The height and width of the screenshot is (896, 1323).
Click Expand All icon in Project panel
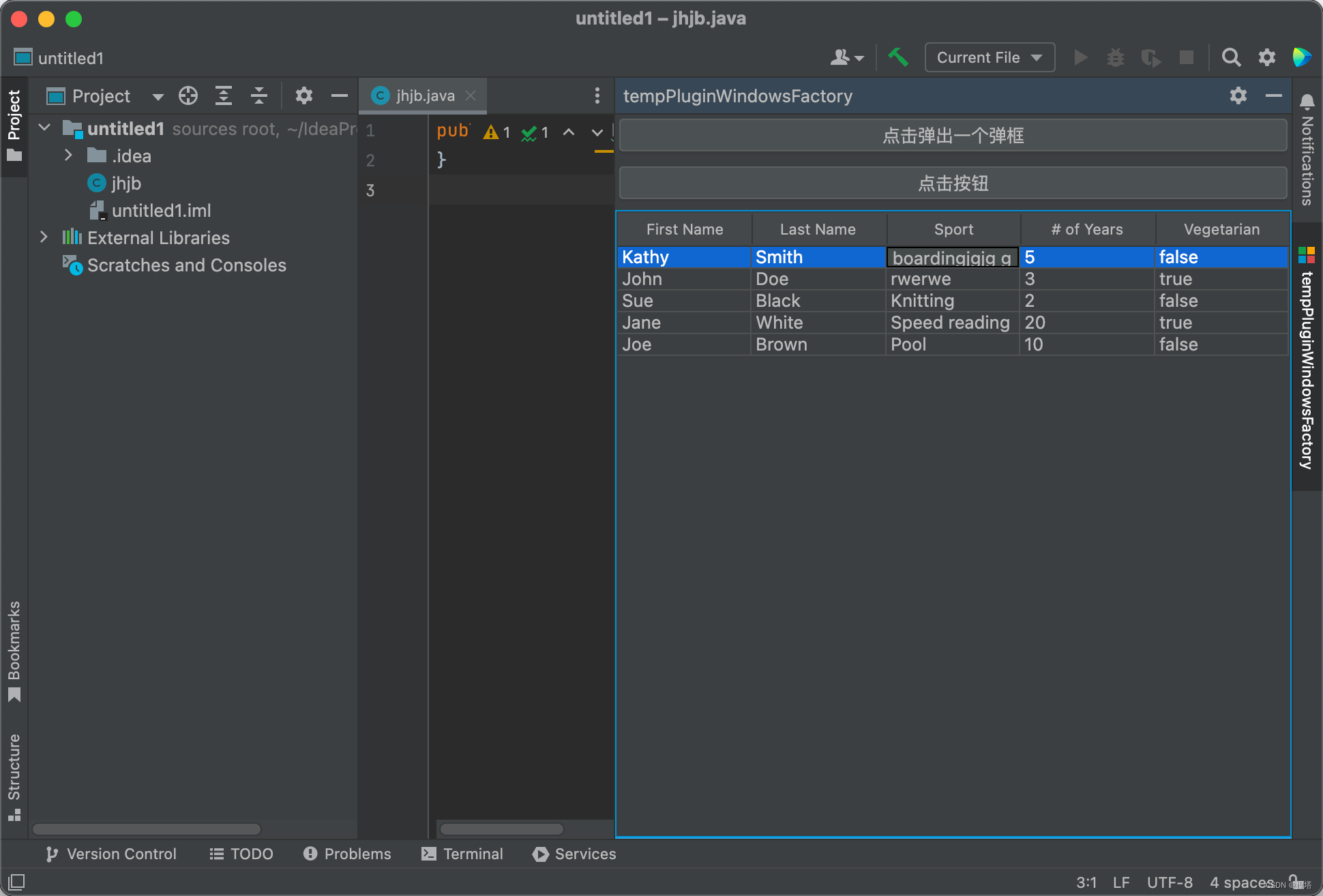click(224, 95)
